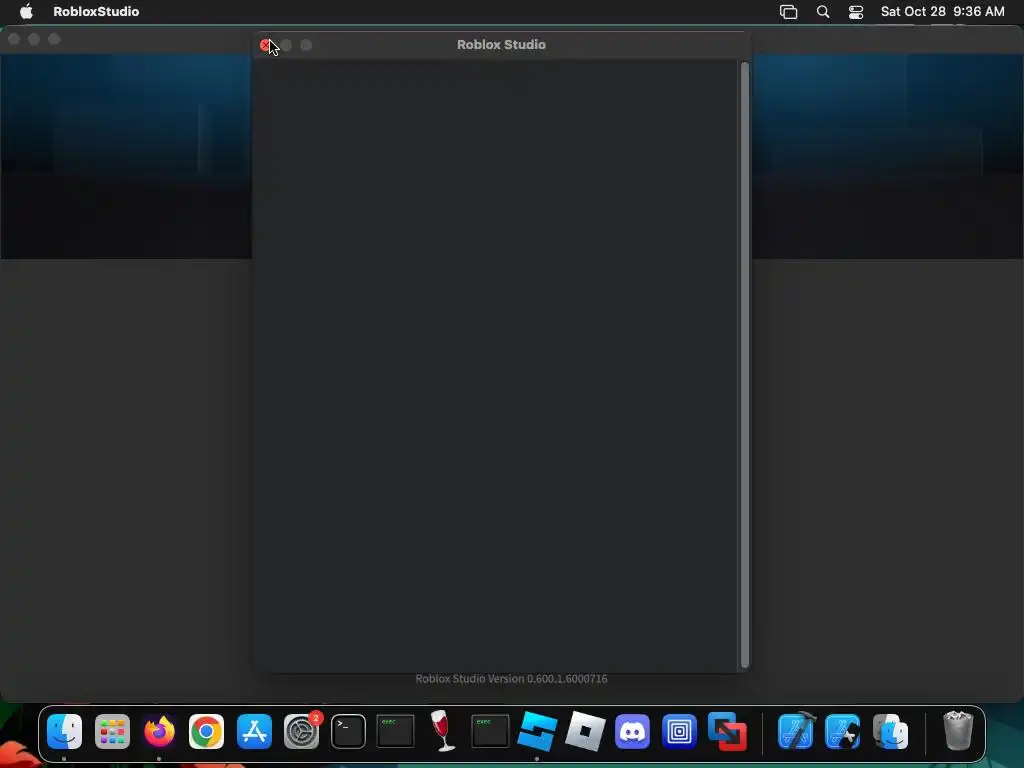The height and width of the screenshot is (768, 1024).
Task: Click the date and time in the menu bar
Action: click(942, 12)
